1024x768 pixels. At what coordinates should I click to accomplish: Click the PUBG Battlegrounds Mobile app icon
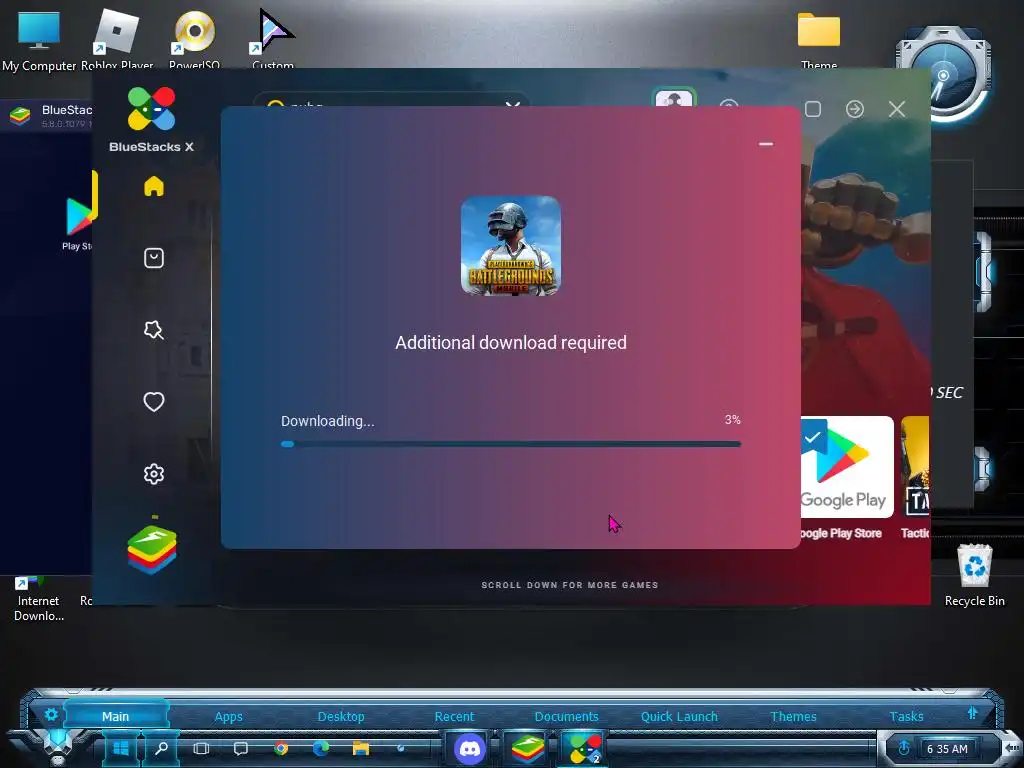click(511, 246)
